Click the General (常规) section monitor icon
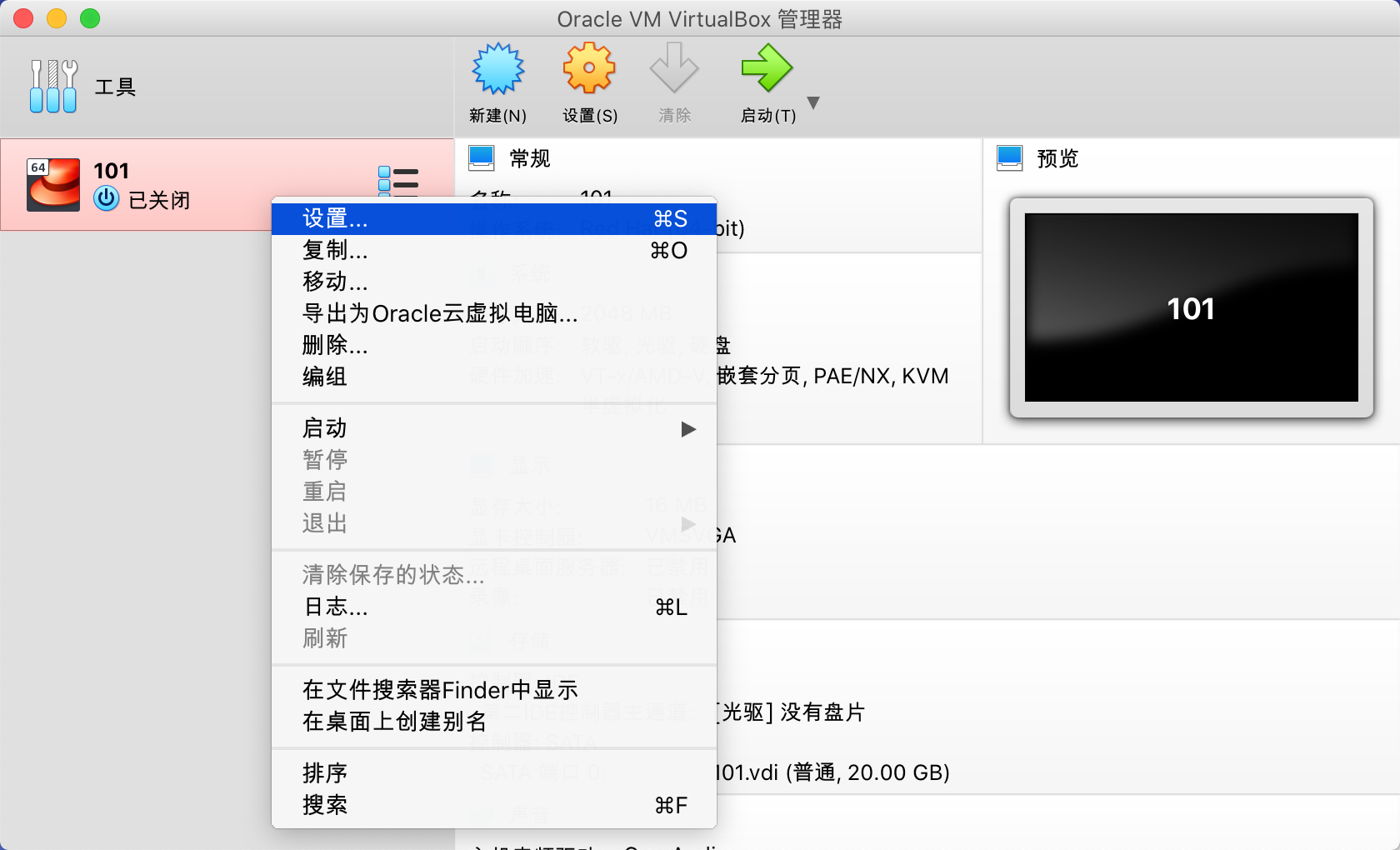 482,158
